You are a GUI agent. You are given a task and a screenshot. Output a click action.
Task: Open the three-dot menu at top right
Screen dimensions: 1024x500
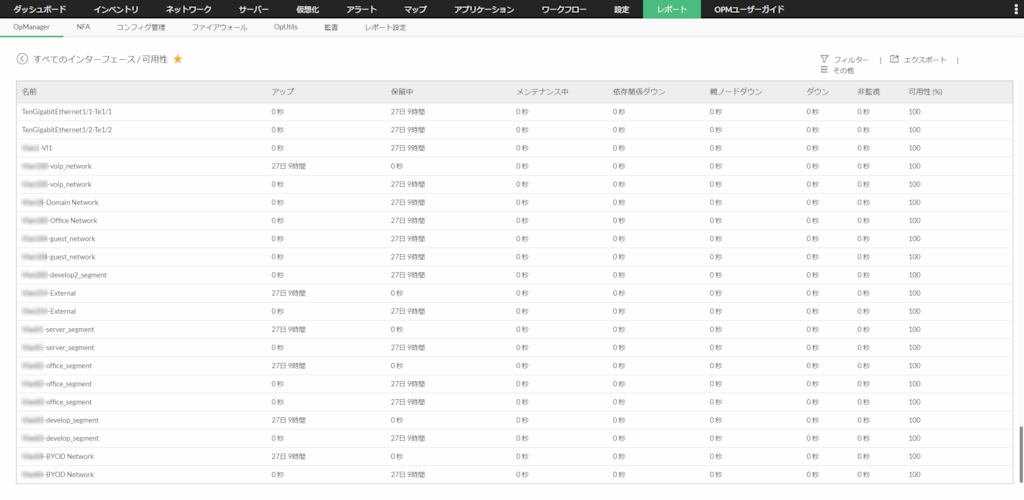pos(1014,9)
